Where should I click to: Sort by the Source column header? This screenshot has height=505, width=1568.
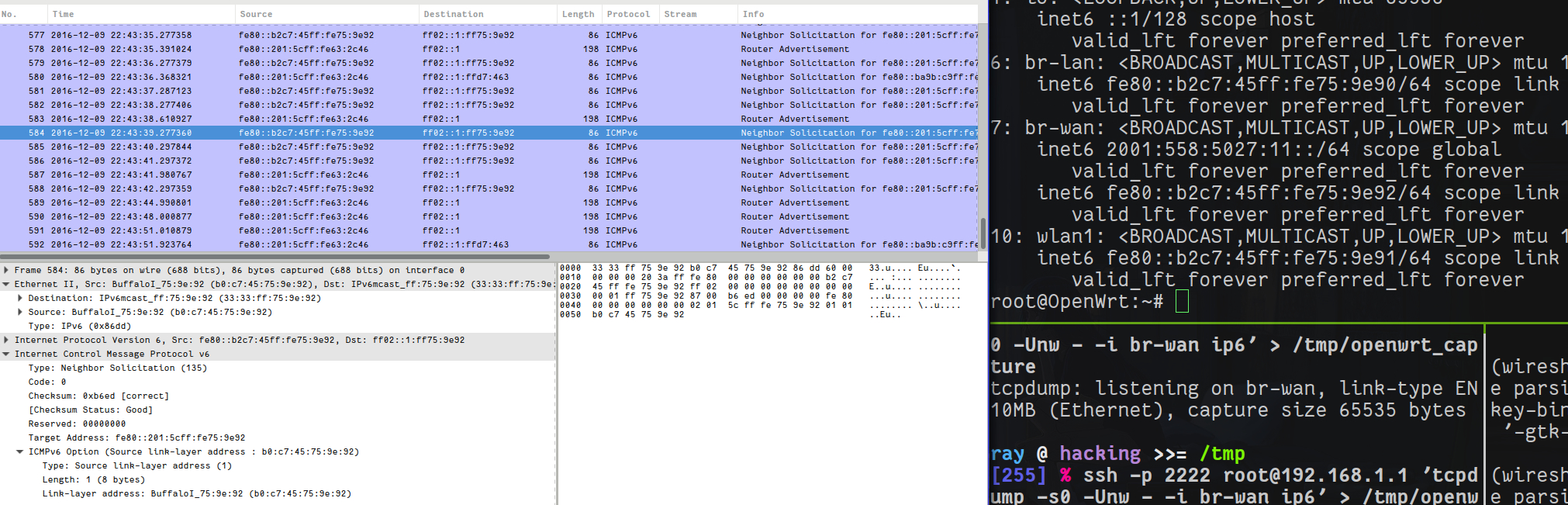click(327, 14)
